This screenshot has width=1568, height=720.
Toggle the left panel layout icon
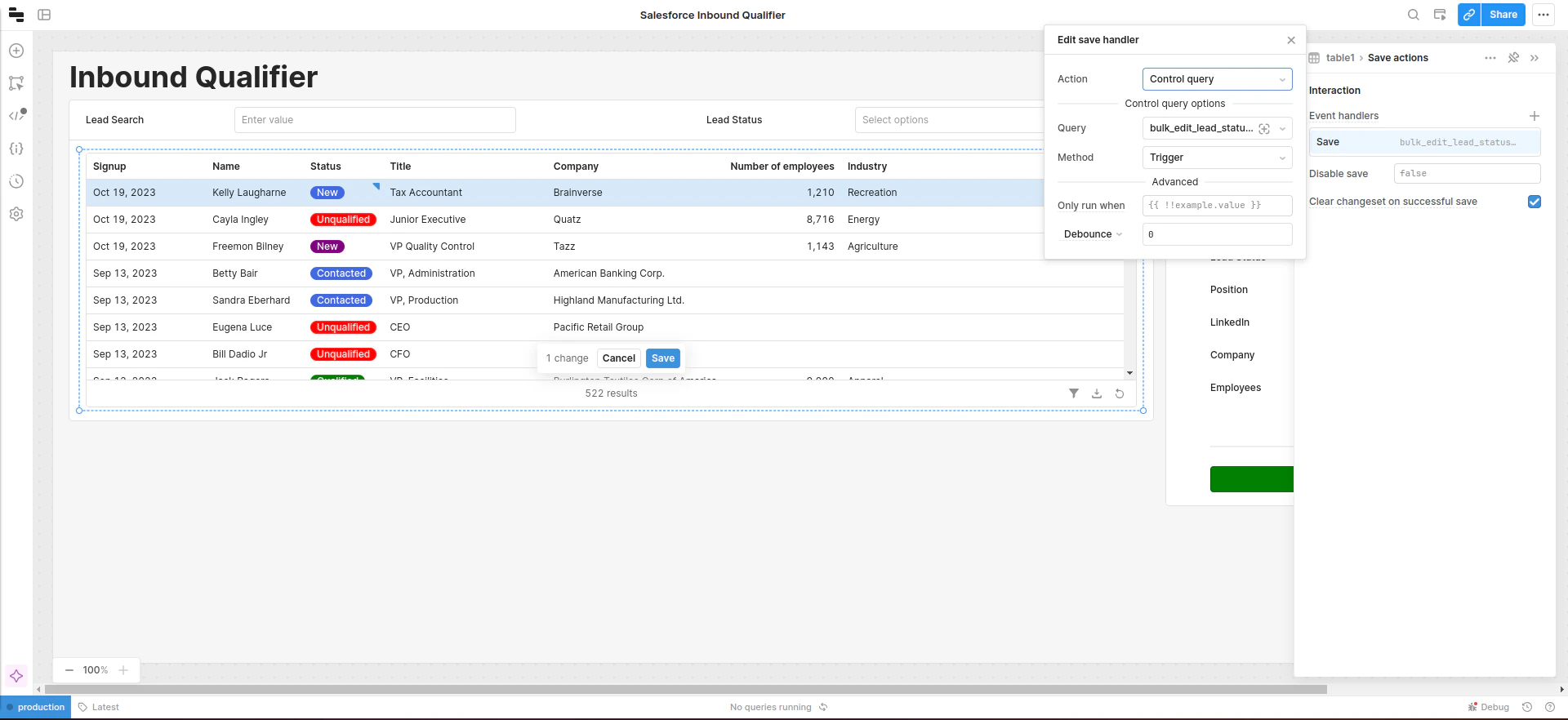[44, 15]
